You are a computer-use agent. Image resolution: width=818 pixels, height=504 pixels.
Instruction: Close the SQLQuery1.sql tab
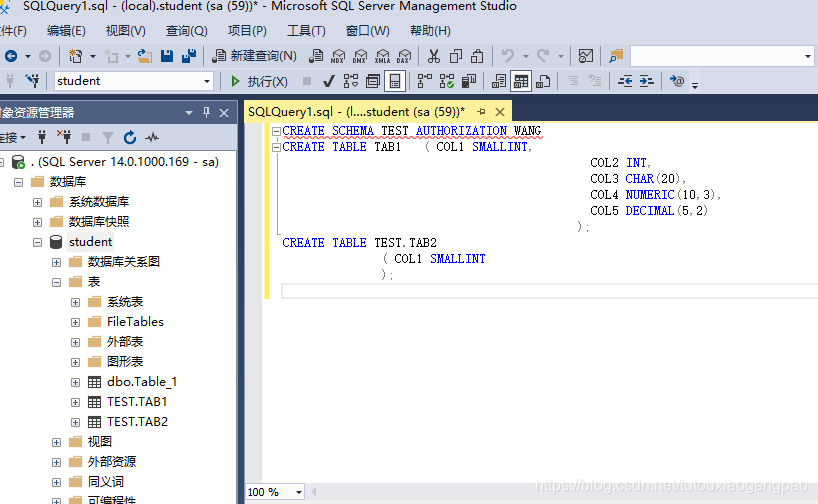point(500,112)
